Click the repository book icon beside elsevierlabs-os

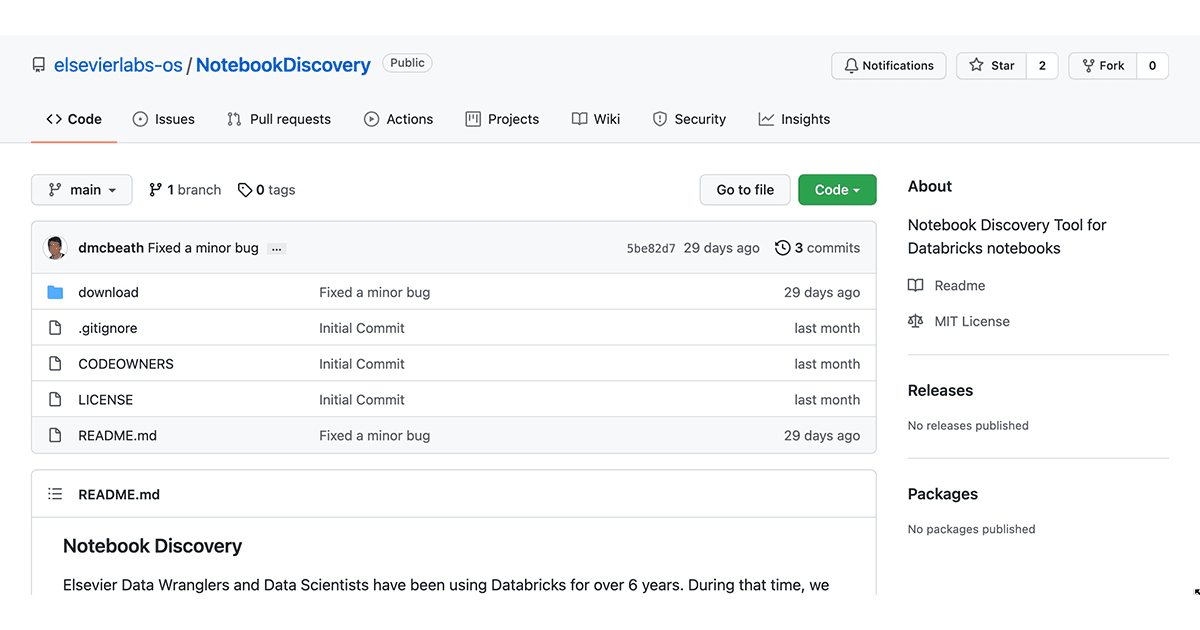point(39,65)
